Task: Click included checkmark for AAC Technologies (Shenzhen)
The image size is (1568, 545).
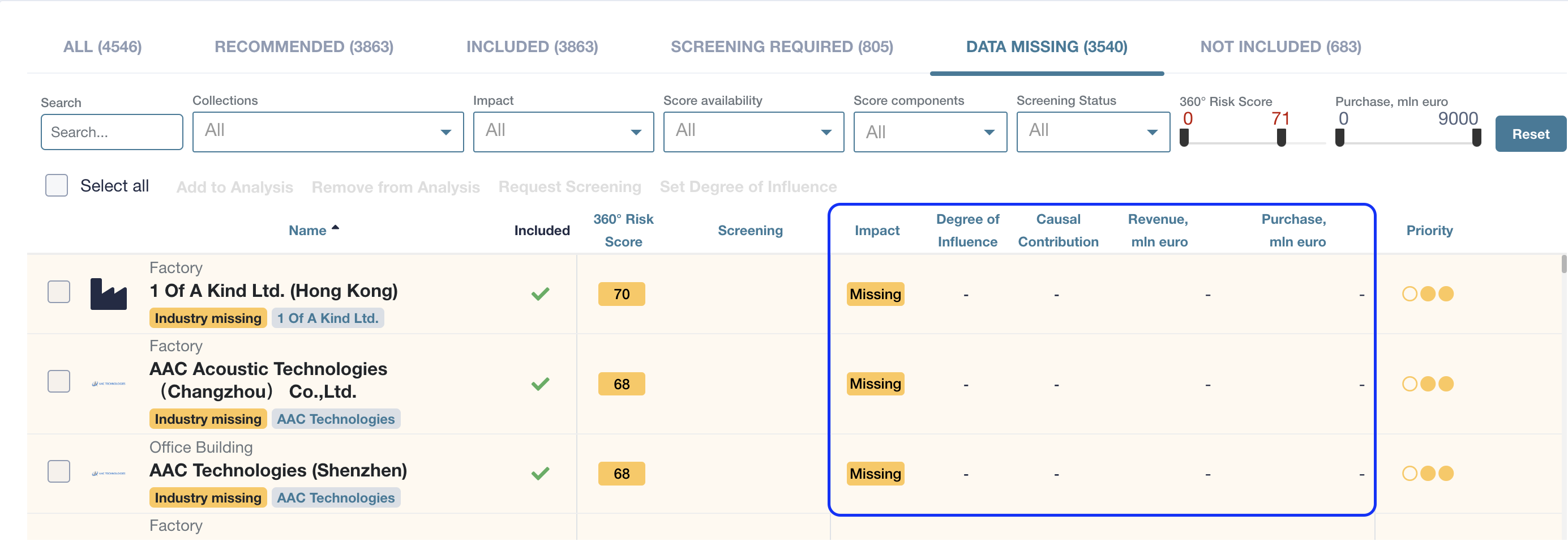Action: (540, 474)
